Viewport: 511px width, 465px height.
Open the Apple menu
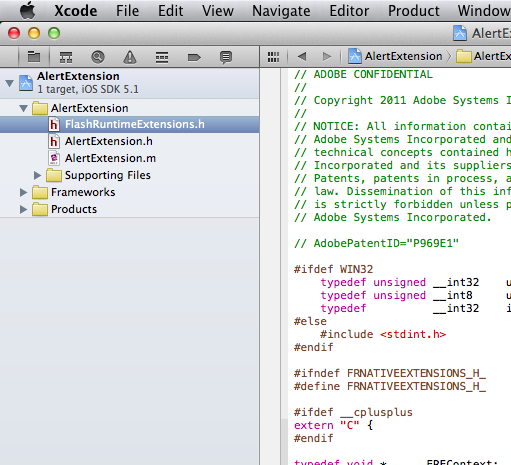coord(27,10)
